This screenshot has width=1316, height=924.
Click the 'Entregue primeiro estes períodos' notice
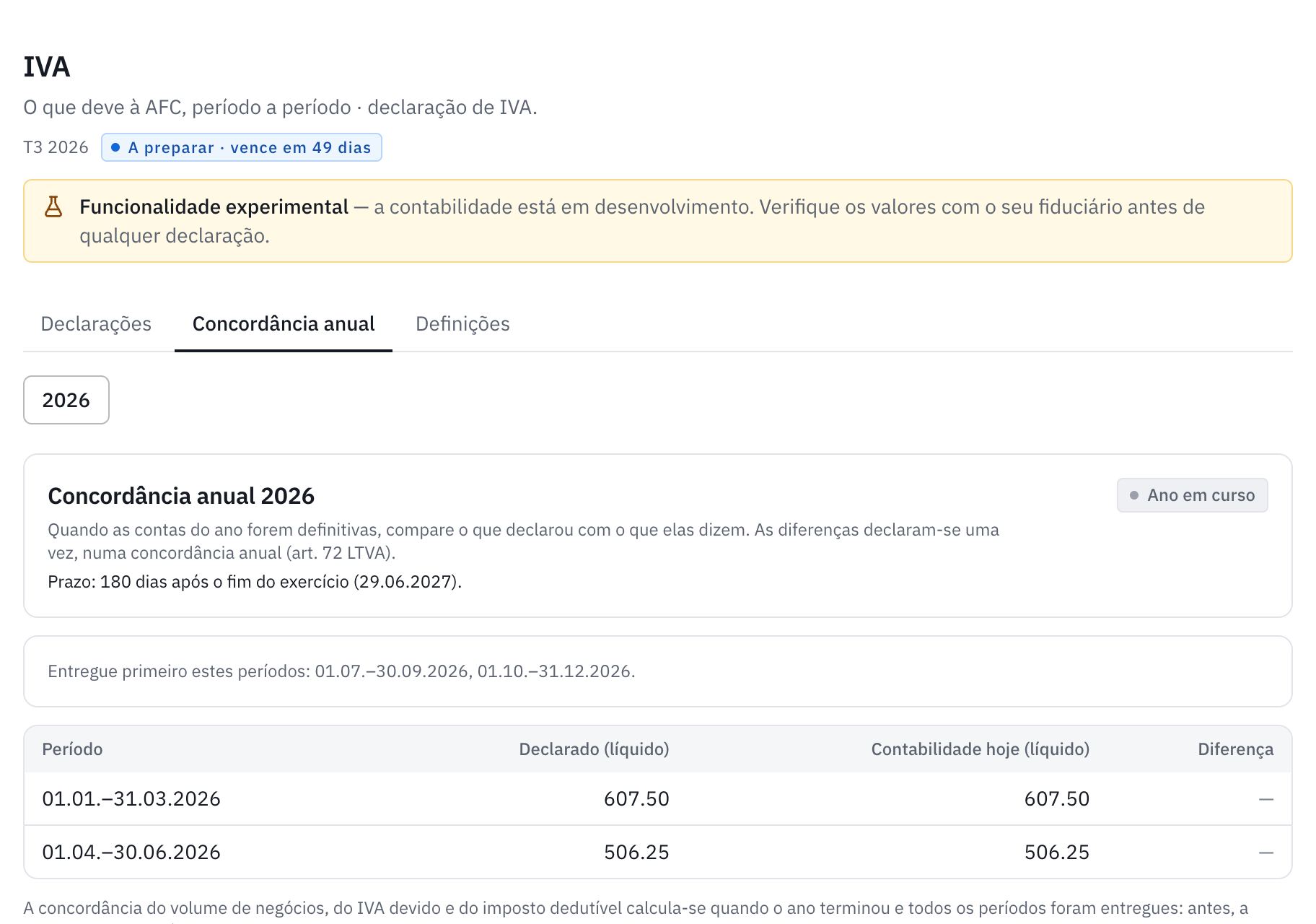click(341, 671)
